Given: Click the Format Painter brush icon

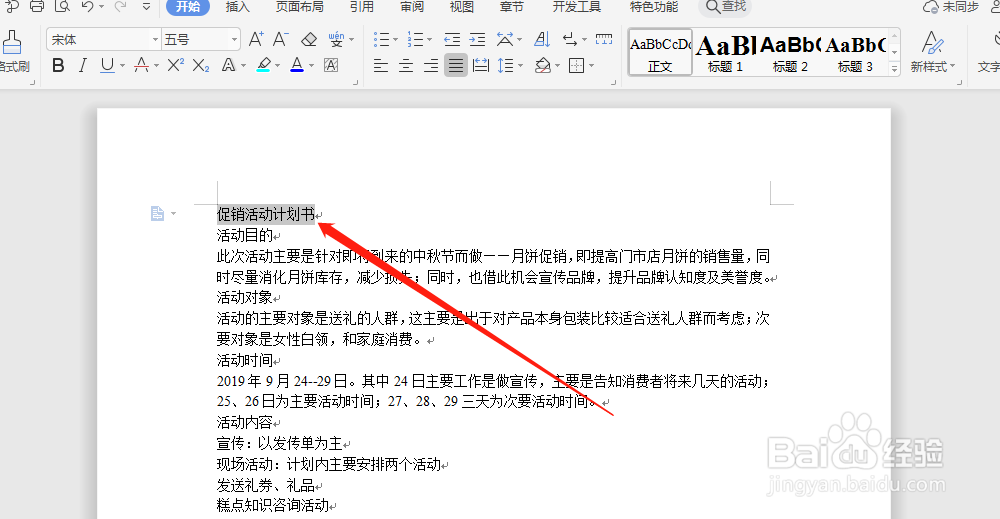Looking at the screenshot, I should coord(11,43).
